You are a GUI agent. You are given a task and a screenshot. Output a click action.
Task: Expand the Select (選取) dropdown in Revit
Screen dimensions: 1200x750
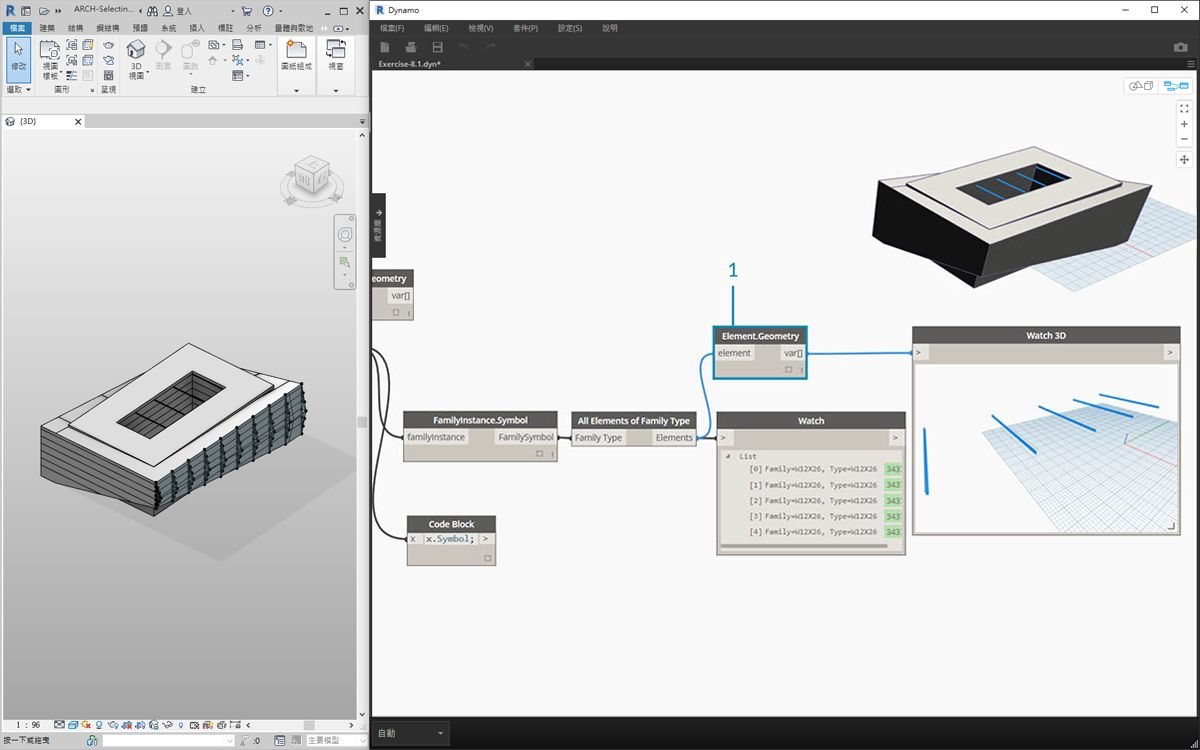[18, 90]
